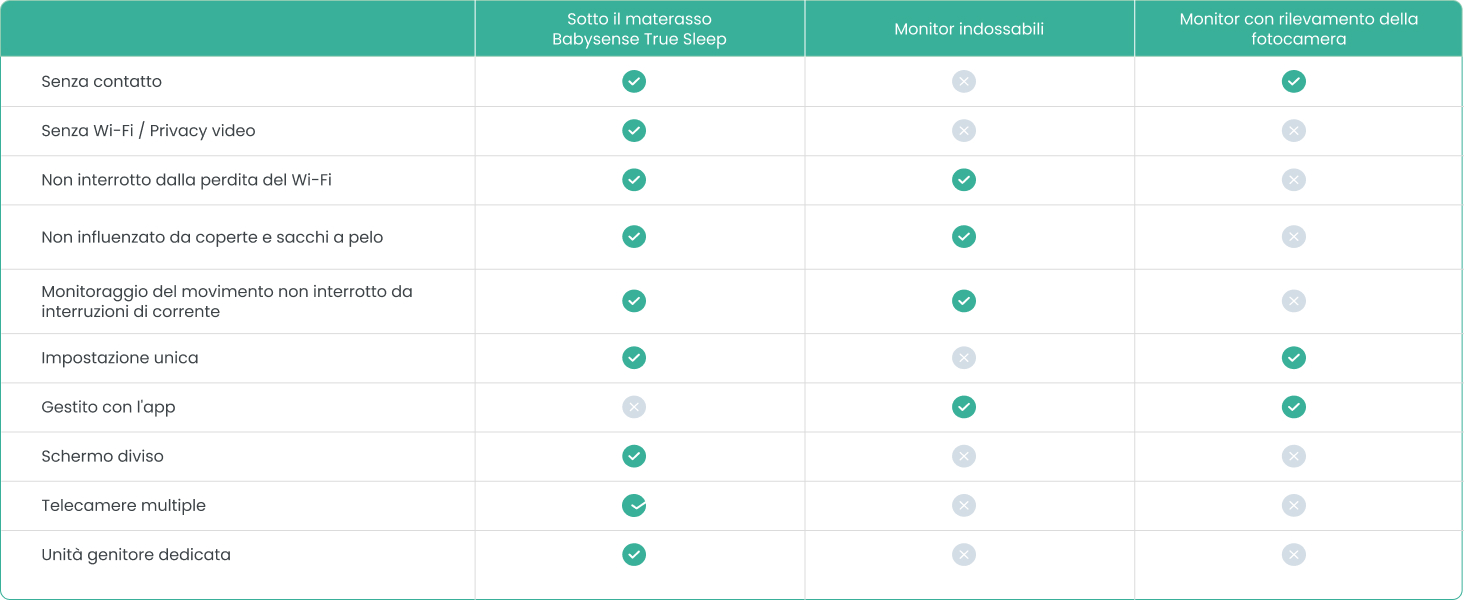Click the Senza Wi-Fi / Privacy video label
The width and height of the screenshot is (1464, 600).
tap(148, 131)
